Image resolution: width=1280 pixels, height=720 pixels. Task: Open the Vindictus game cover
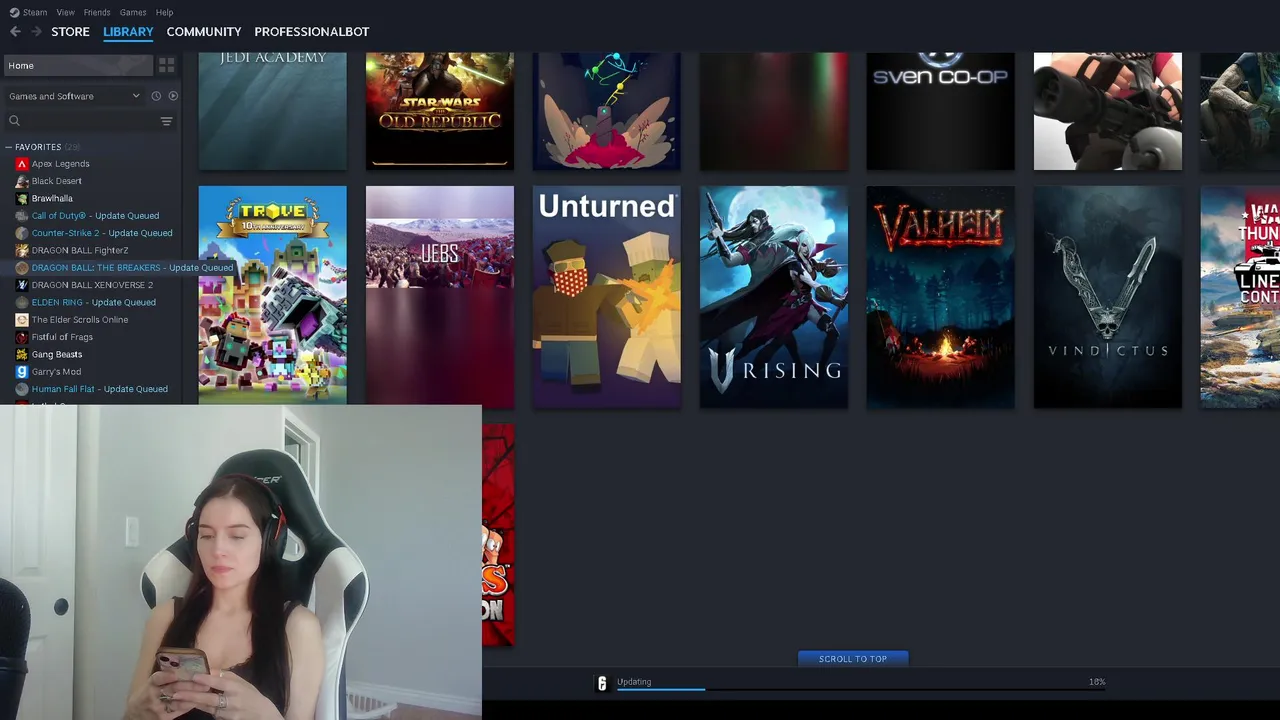[1108, 297]
